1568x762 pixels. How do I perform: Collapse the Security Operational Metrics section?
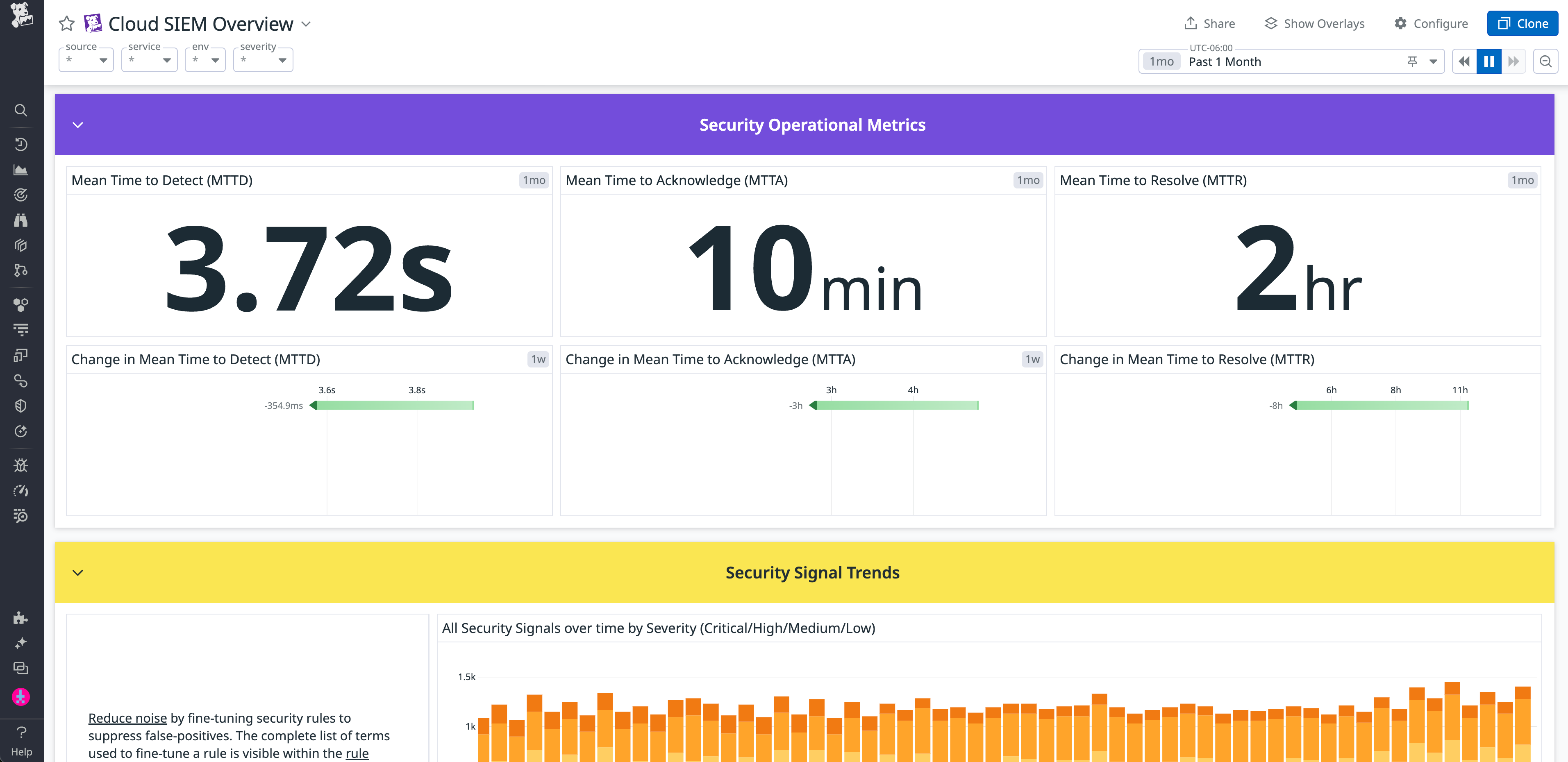[77, 125]
